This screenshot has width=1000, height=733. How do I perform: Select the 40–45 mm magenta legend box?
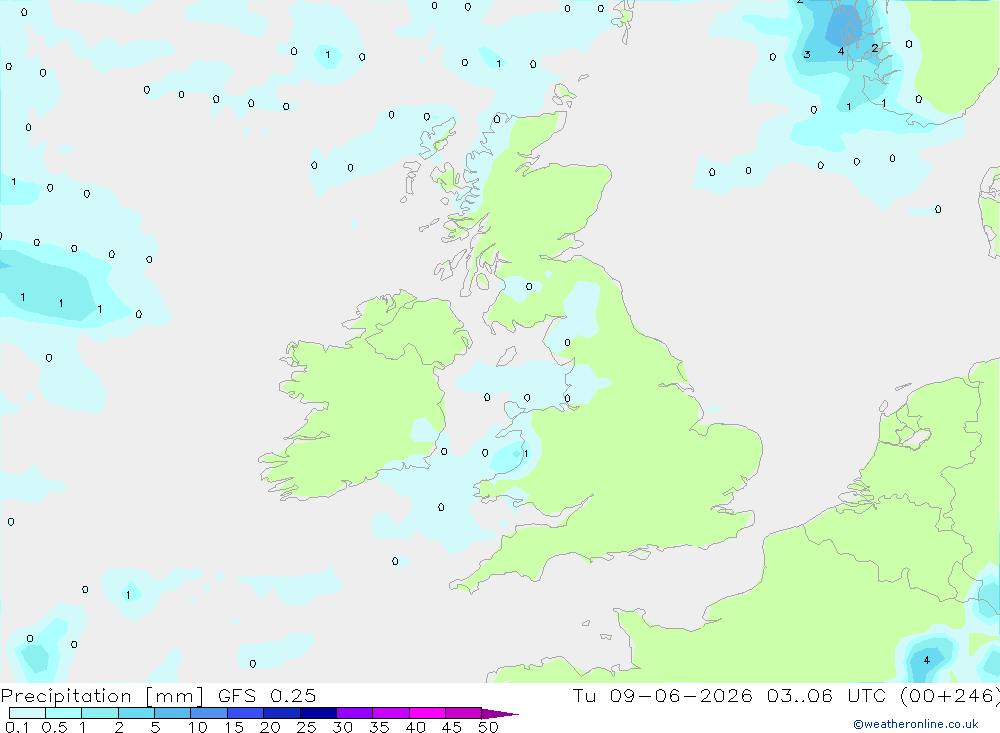[x=427, y=713]
